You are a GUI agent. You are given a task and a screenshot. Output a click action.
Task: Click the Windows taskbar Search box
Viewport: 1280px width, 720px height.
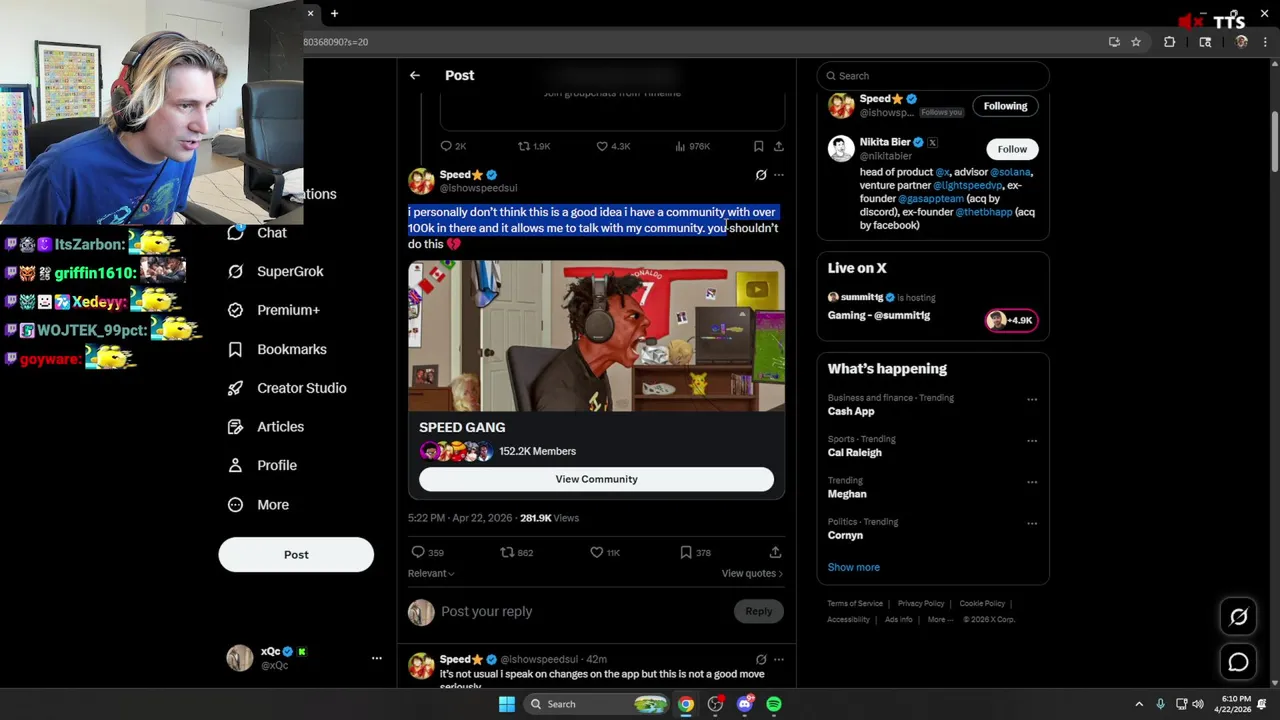(595, 704)
